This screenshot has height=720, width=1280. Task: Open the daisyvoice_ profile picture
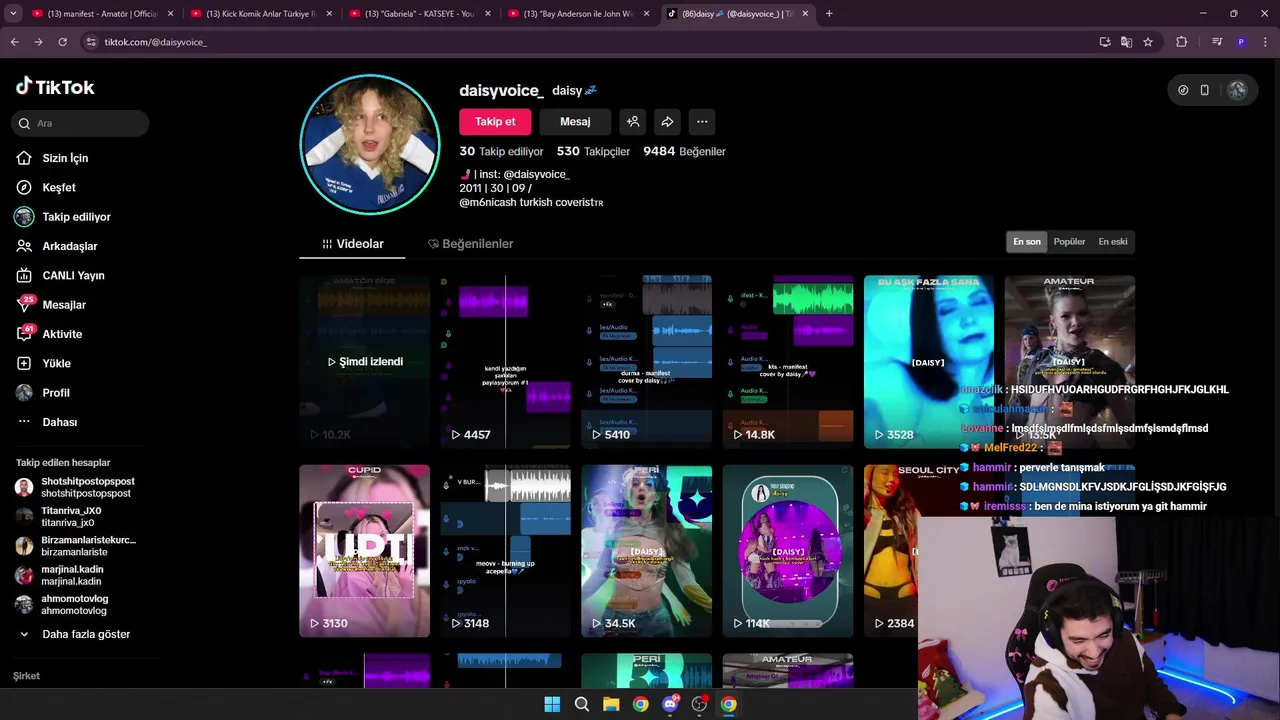point(370,144)
